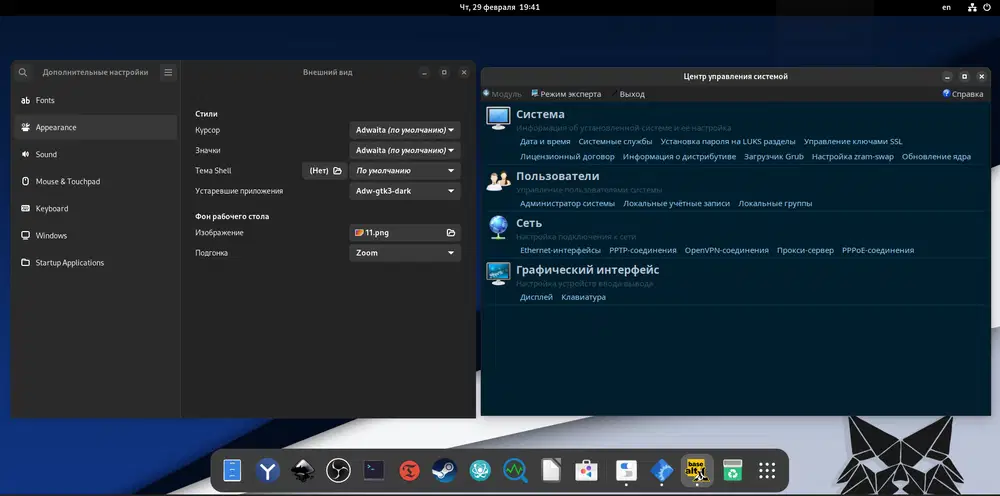Image resolution: width=1000 pixels, height=496 pixels.
Task: Expand the Устаревшие приложения Adw-gtk3-dark dropdown
Action: 405,191
